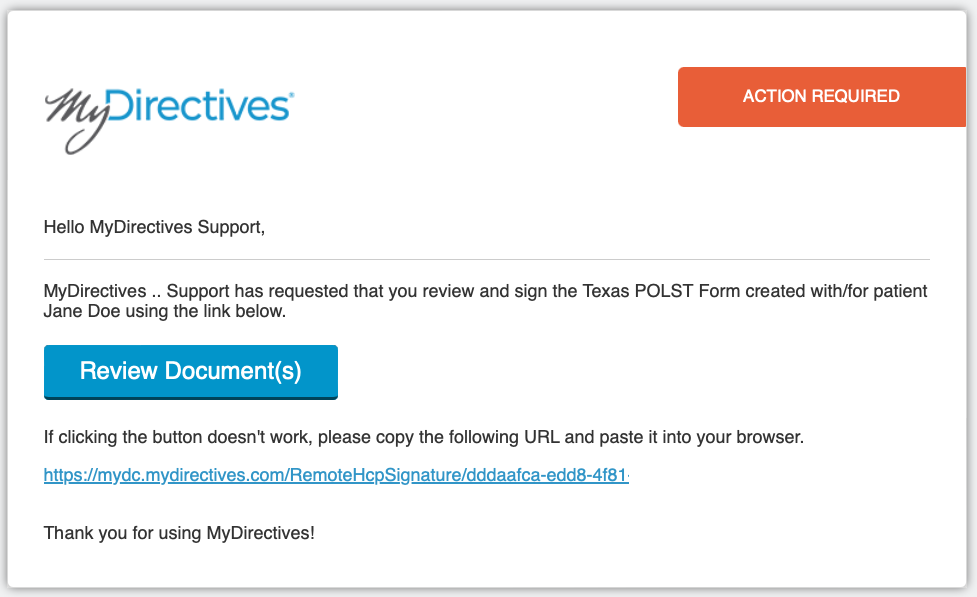Click the blue "Directives" wordmark

[x=198, y=106]
